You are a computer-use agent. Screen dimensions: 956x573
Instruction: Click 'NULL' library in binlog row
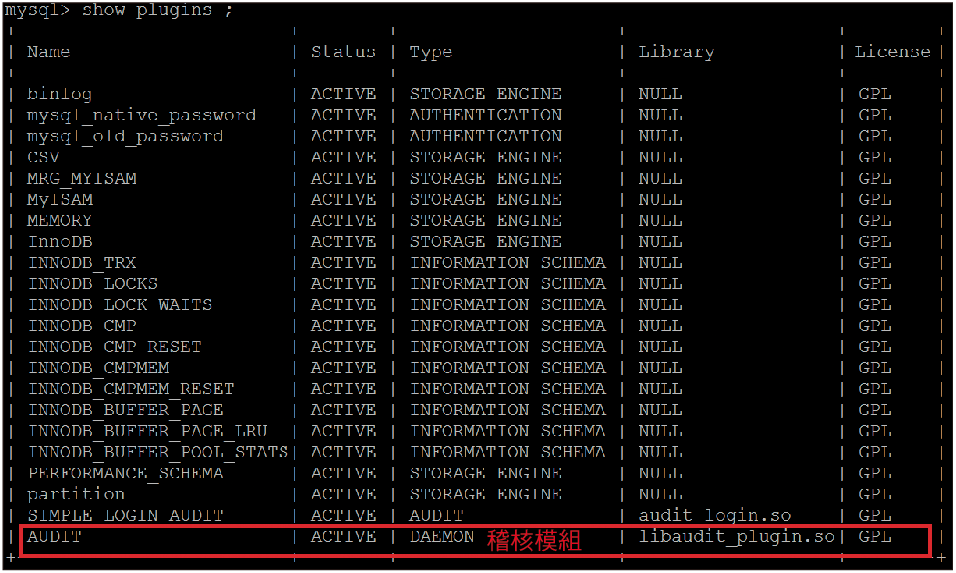tap(660, 94)
